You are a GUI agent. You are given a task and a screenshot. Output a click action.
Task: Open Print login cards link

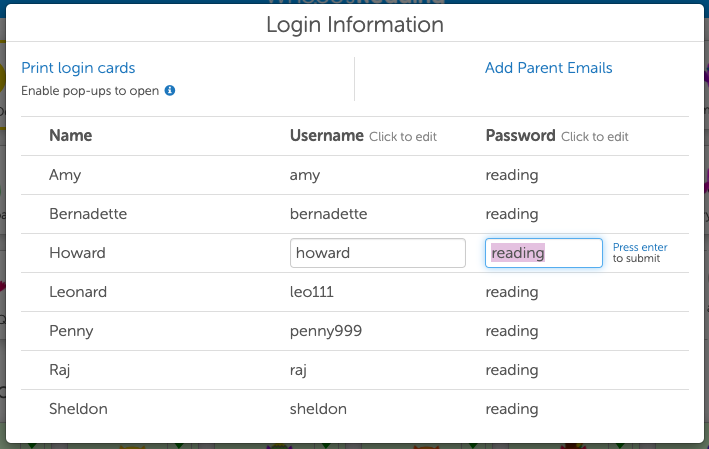point(78,68)
